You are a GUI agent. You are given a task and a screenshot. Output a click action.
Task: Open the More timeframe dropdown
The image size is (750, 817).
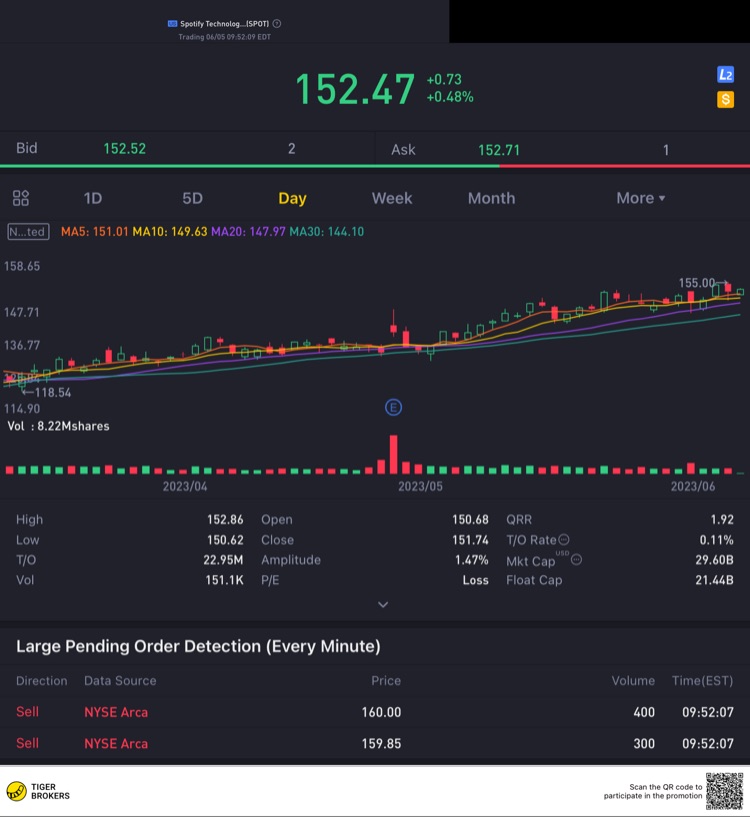[641, 198]
